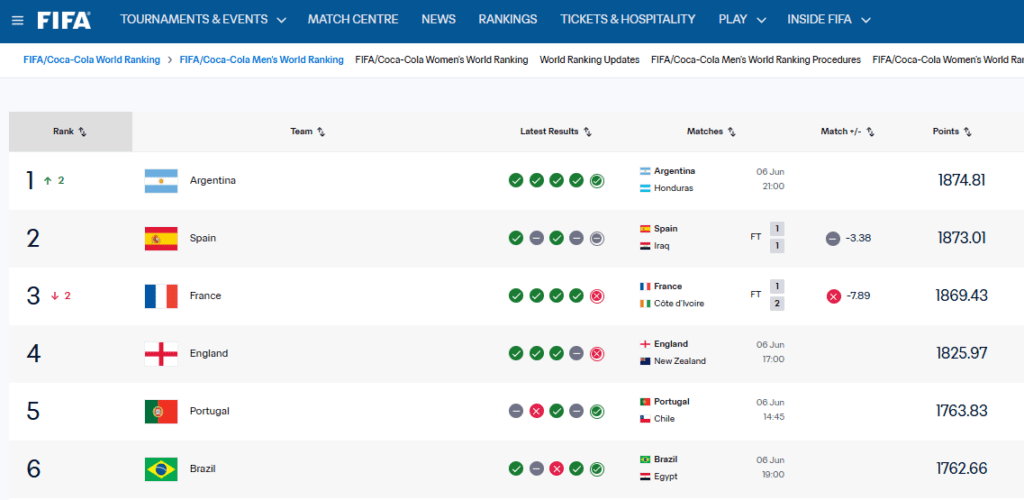
Task: Click the Spain flag in the Team column
Action: (x=161, y=238)
